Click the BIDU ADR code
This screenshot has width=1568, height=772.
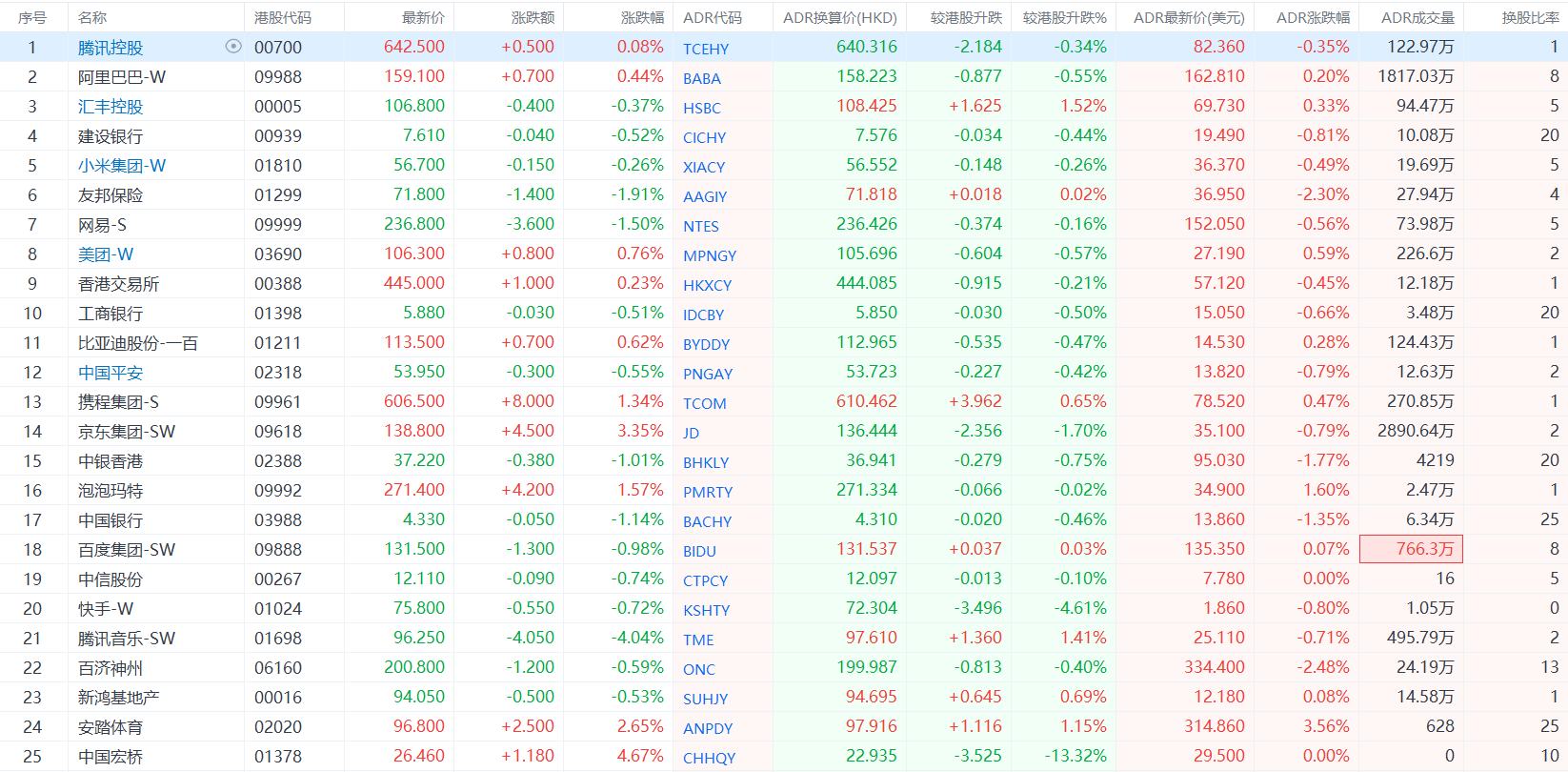point(699,551)
